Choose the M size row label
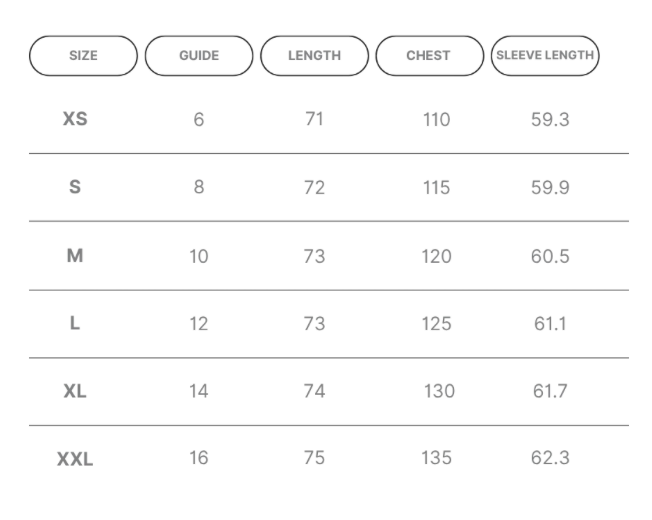This screenshot has width=652, height=520. tap(75, 256)
